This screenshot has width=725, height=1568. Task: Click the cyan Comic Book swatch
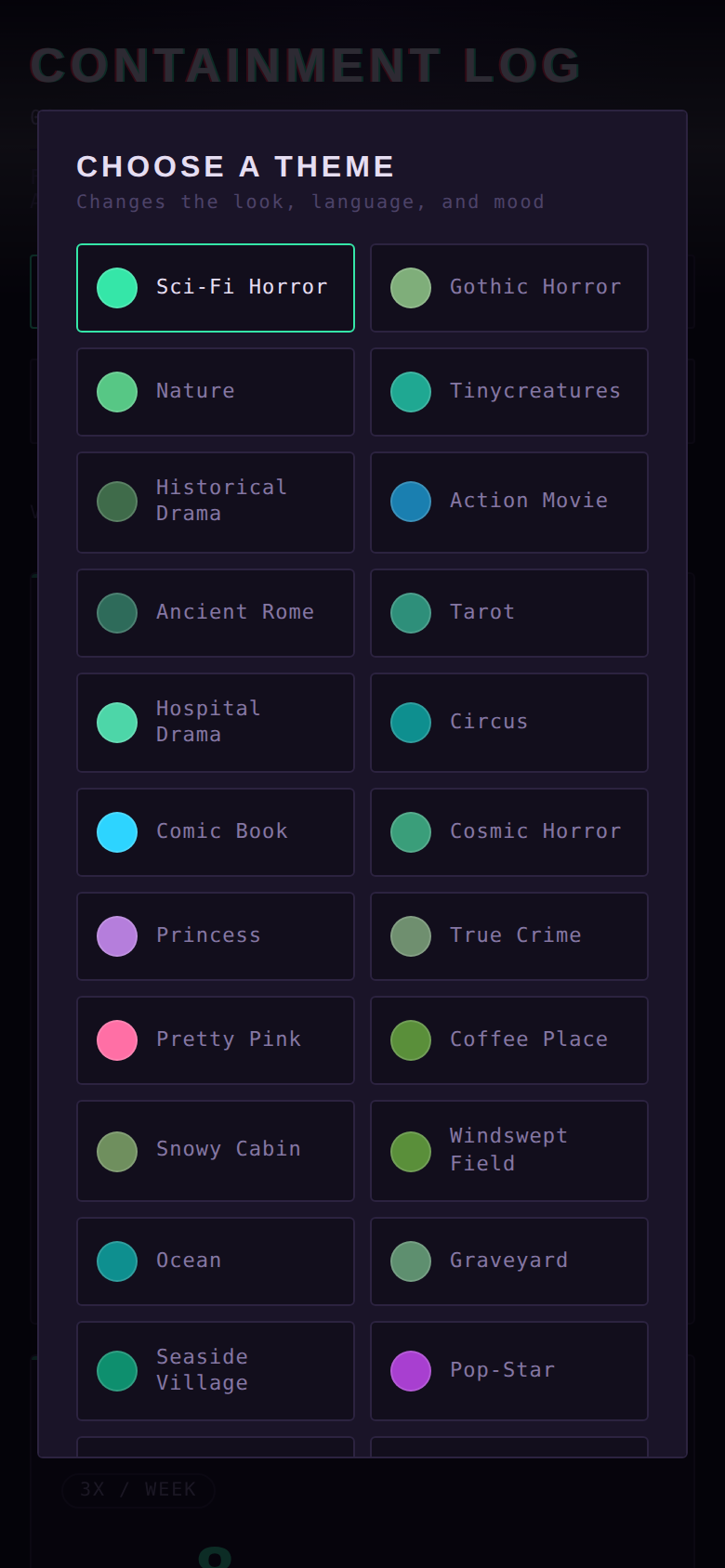[x=117, y=832]
